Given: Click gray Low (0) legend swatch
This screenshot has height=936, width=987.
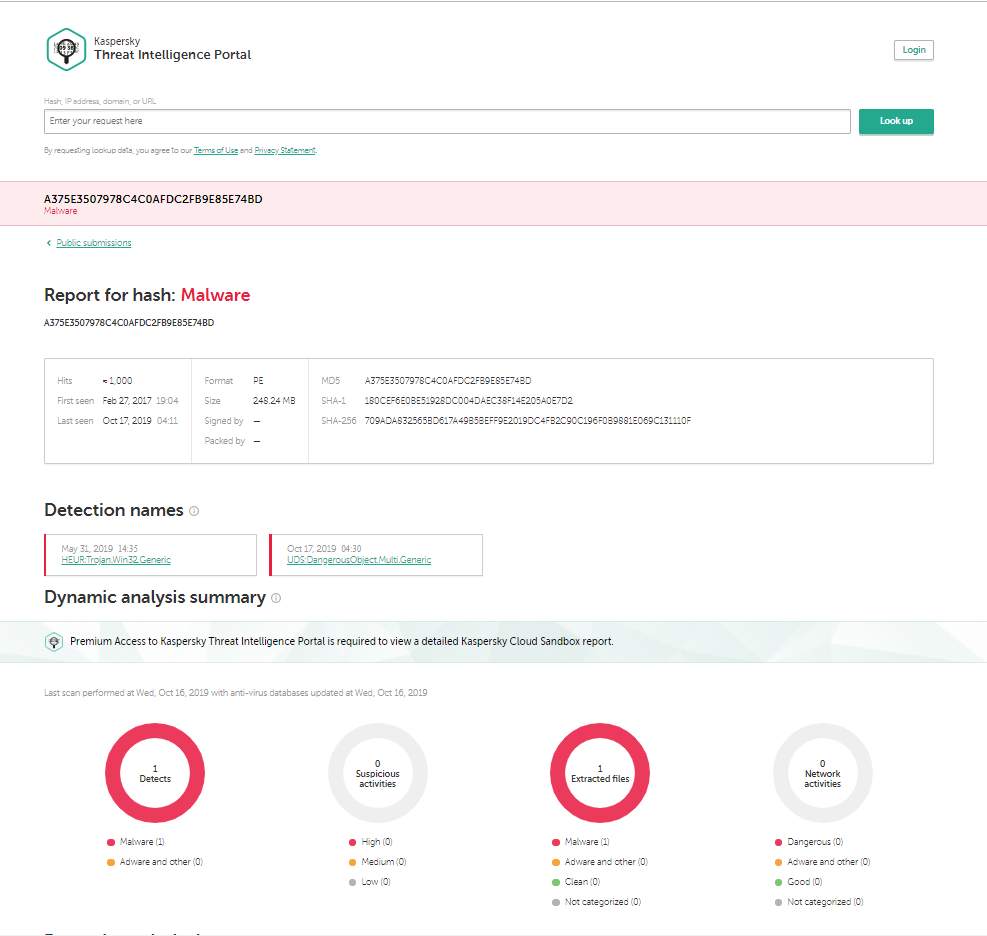Looking at the screenshot, I should [x=352, y=882].
